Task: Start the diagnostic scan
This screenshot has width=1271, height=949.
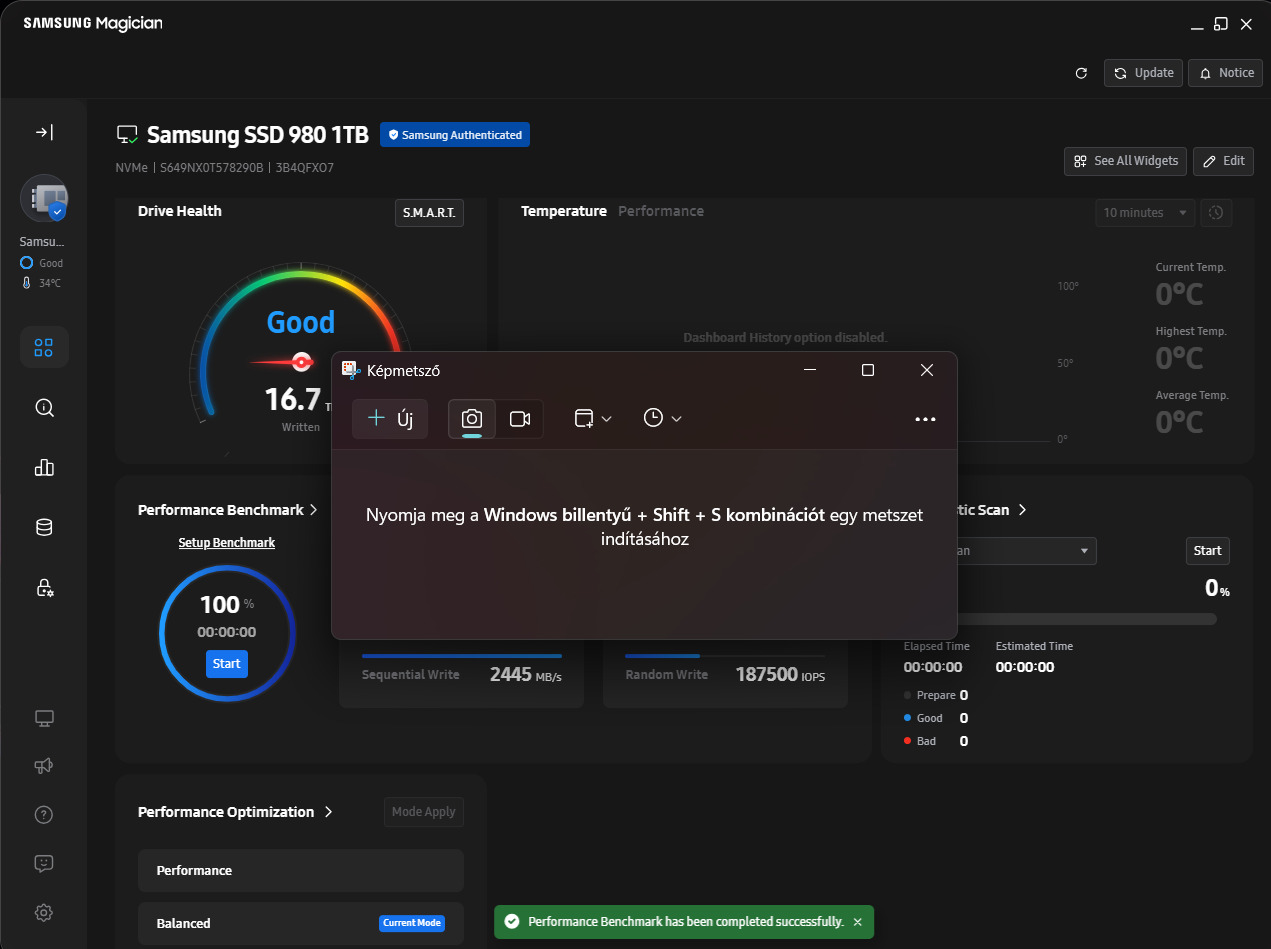Action: tap(1208, 551)
